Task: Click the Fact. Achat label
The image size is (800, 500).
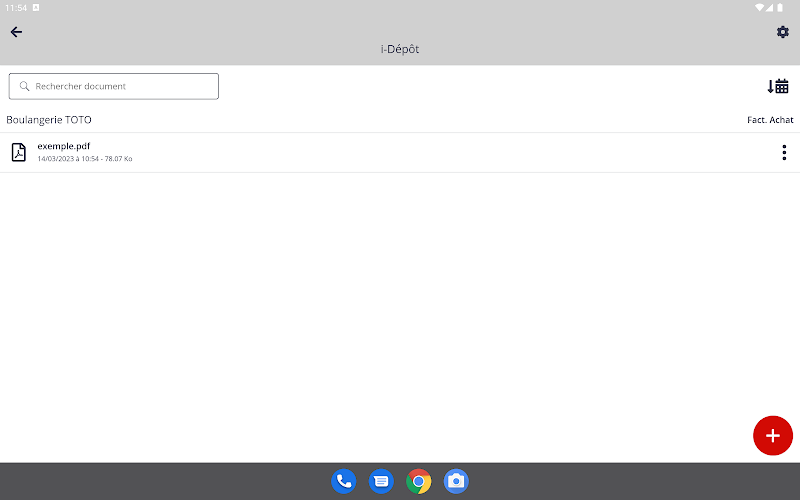Action: tap(770, 120)
